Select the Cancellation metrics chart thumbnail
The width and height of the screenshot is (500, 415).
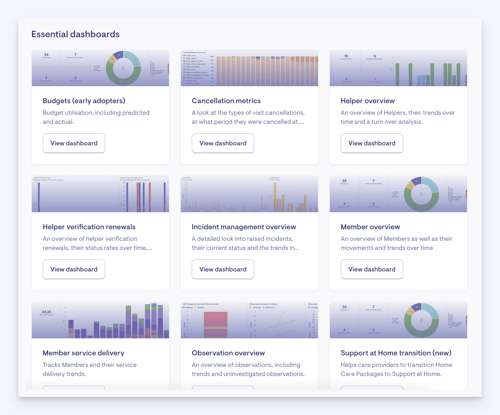(x=249, y=68)
